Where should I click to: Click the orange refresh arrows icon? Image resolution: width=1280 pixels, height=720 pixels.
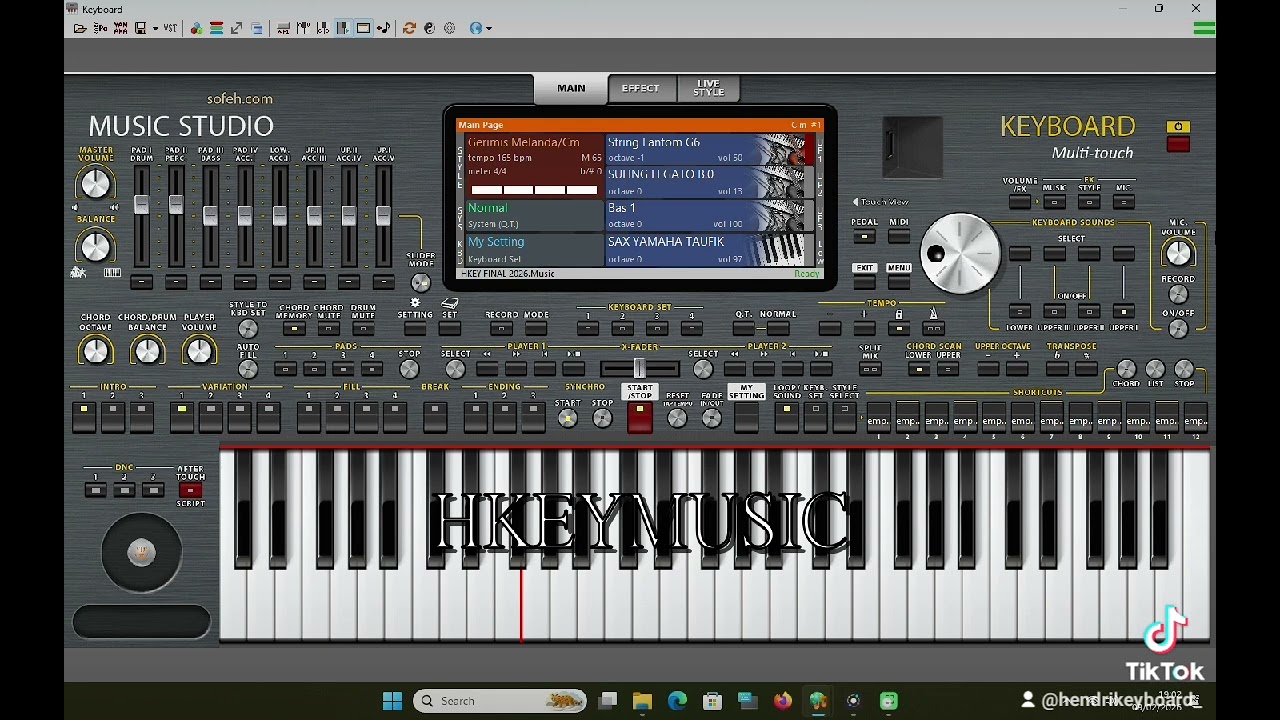point(409,28)
